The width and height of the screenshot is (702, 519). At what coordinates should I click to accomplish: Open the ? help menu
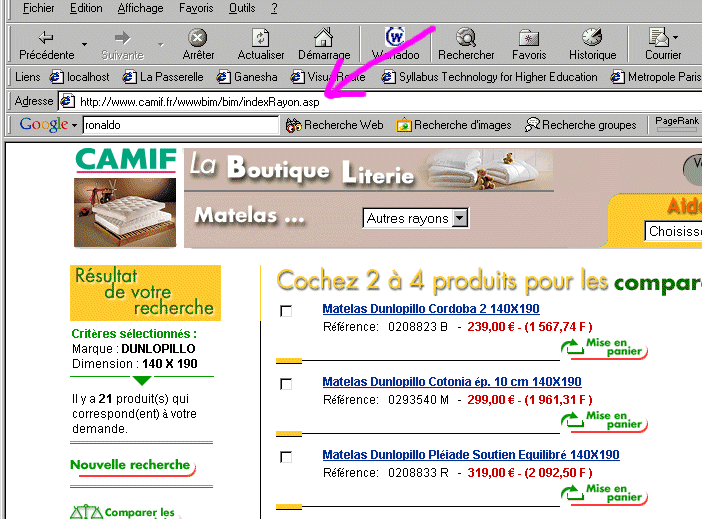(274, 8)
